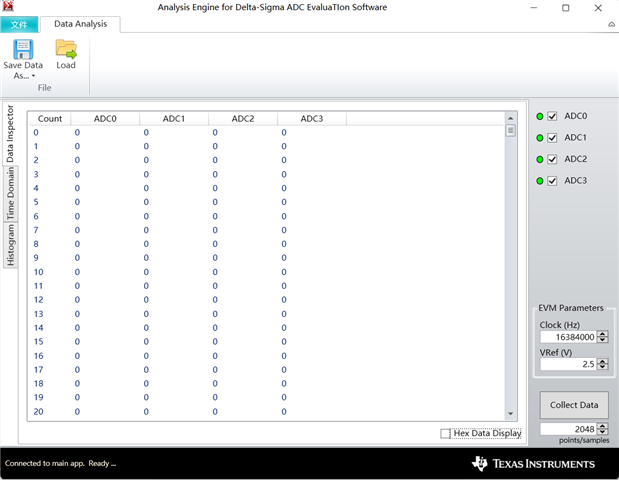Select row with count 15
The image size is (619, 480).
click(266, 342)
